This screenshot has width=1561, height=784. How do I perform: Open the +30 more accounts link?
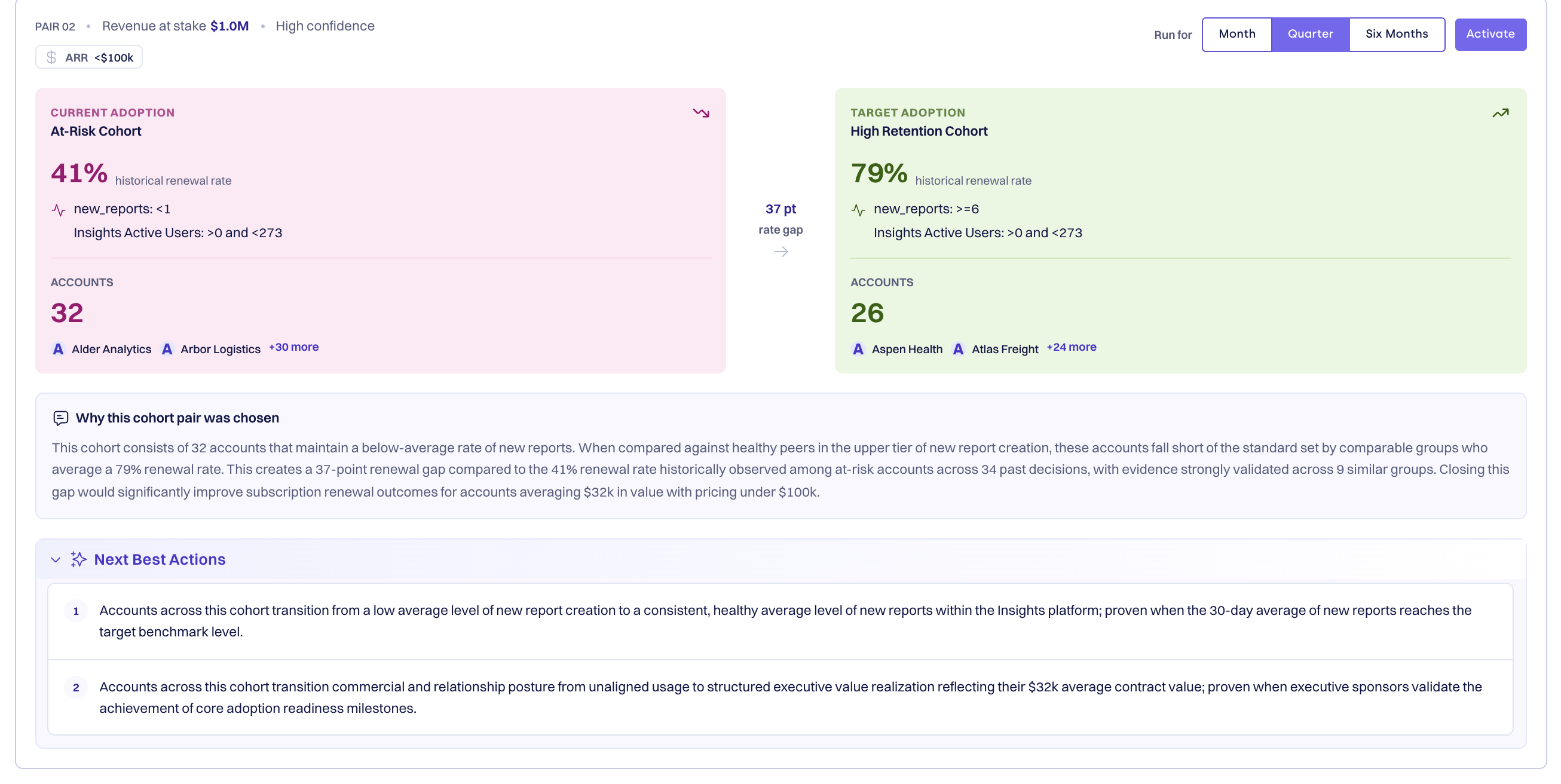294,347
